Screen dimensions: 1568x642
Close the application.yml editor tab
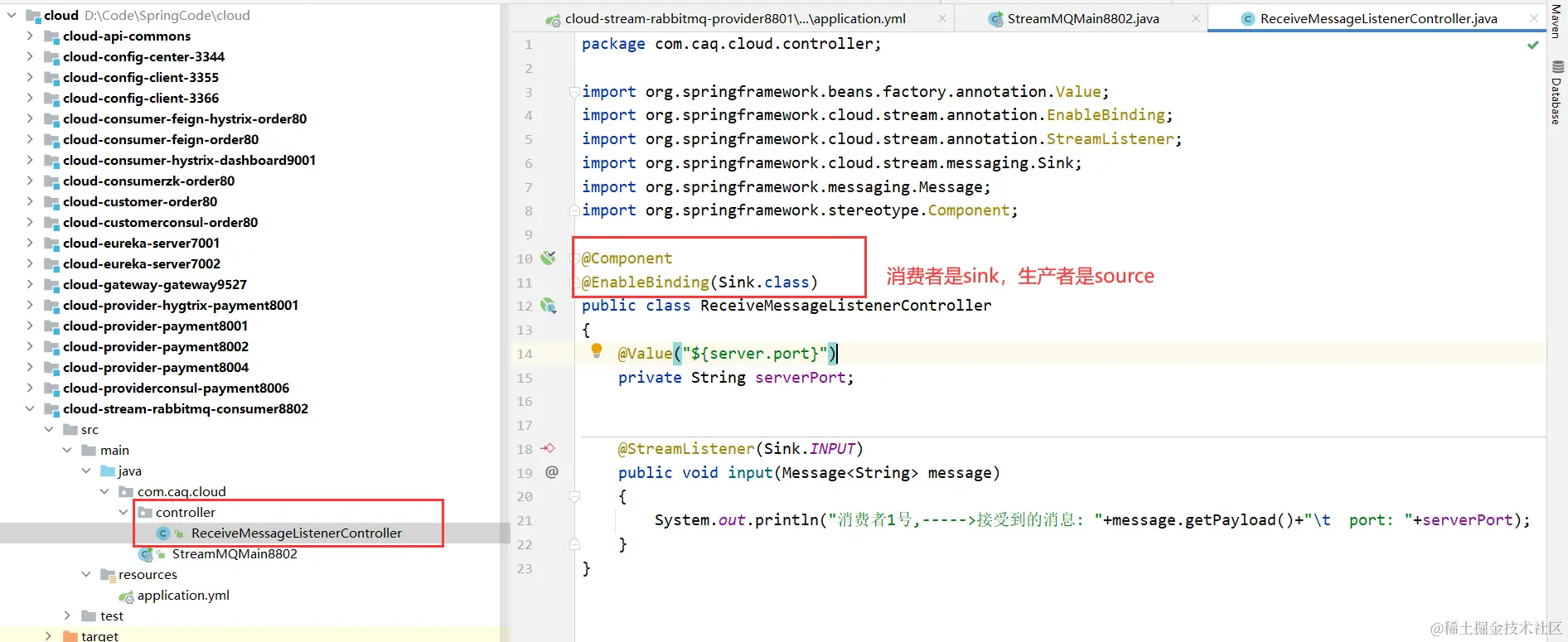pyautogui.click(x=942, y=18)
